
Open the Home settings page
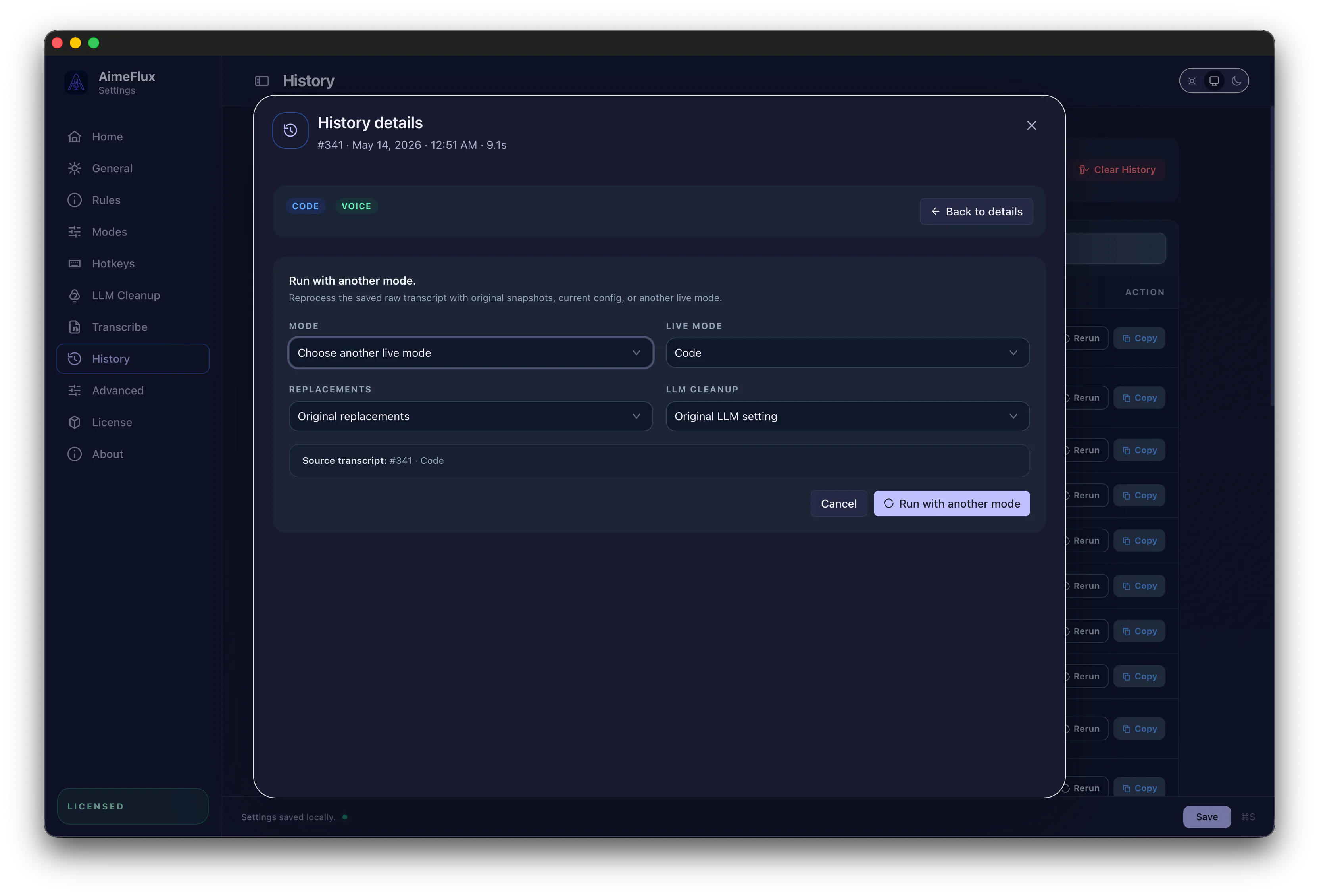tap(133, 137)
